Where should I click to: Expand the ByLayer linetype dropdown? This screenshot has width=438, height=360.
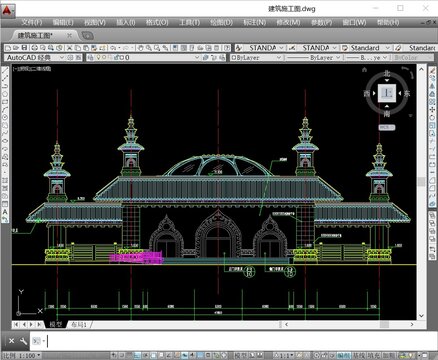click(x=313, y=58)
